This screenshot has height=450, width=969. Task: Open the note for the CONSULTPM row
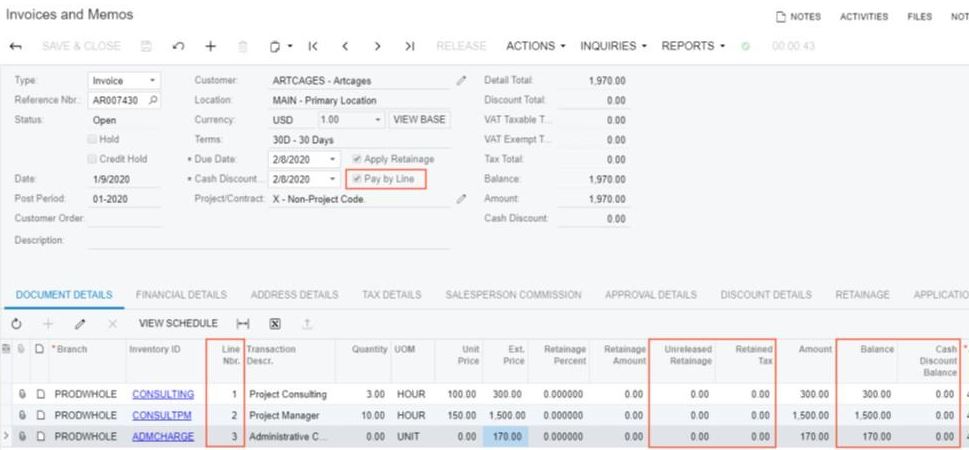pyautogui.click(x=40, y=415)
